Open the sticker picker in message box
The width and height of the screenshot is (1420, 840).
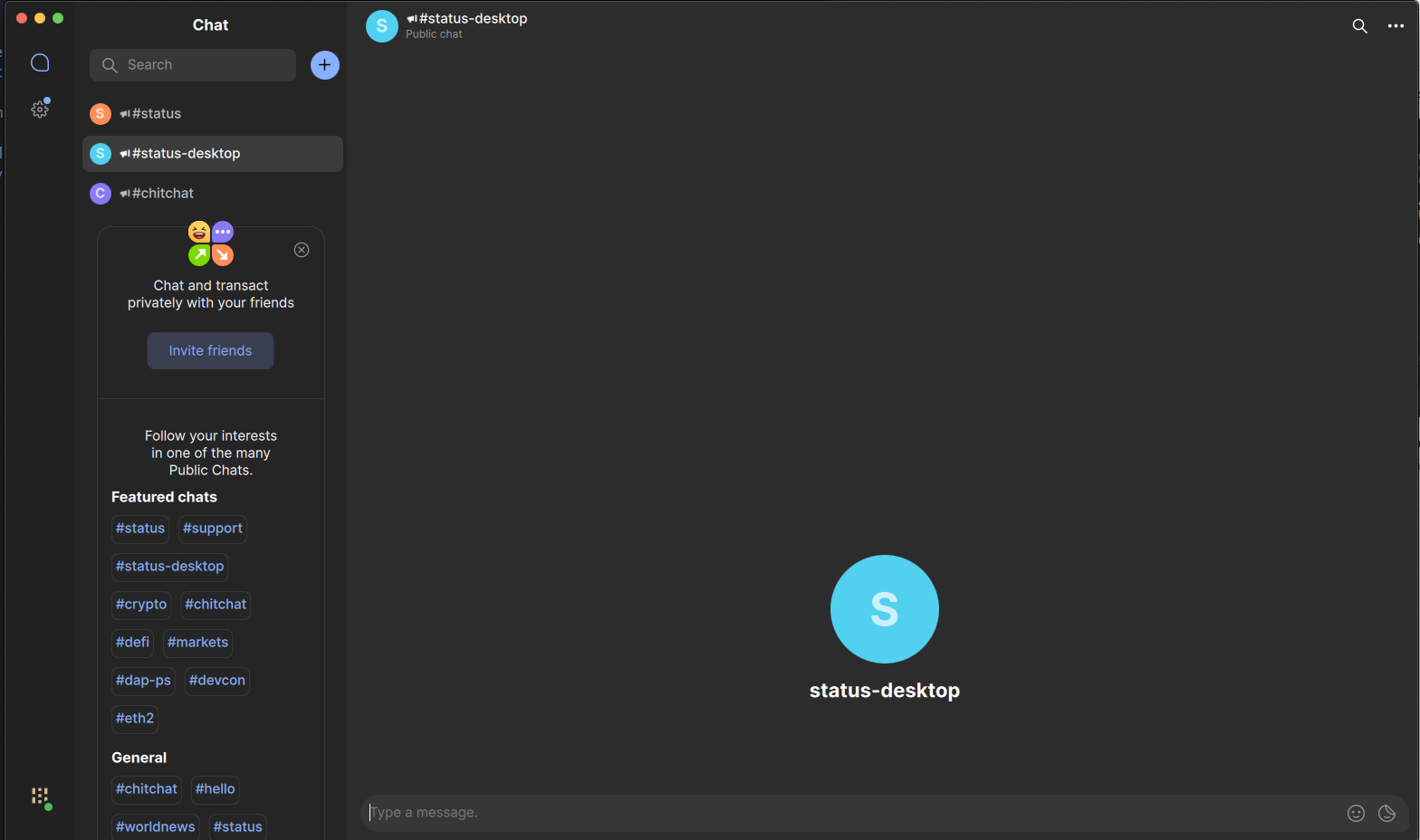tap(1386, 813)
